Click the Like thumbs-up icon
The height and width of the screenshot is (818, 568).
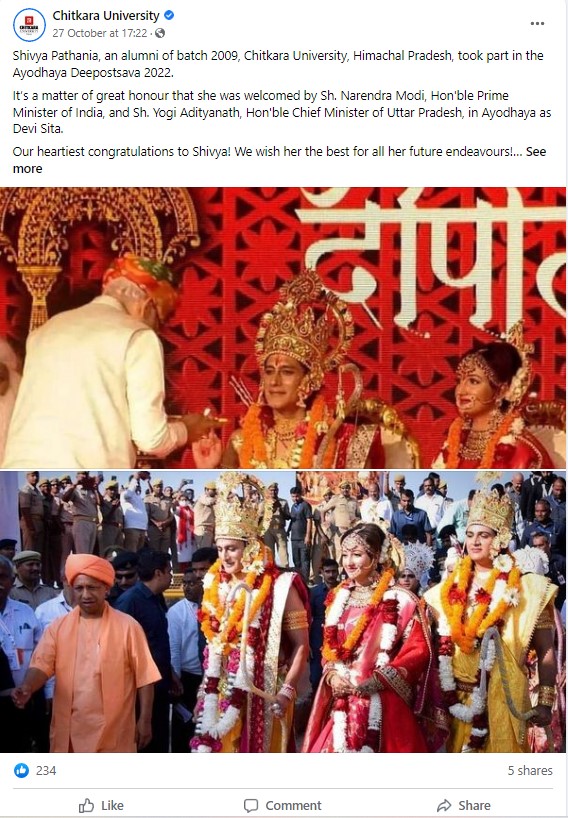tap(87, 805)
